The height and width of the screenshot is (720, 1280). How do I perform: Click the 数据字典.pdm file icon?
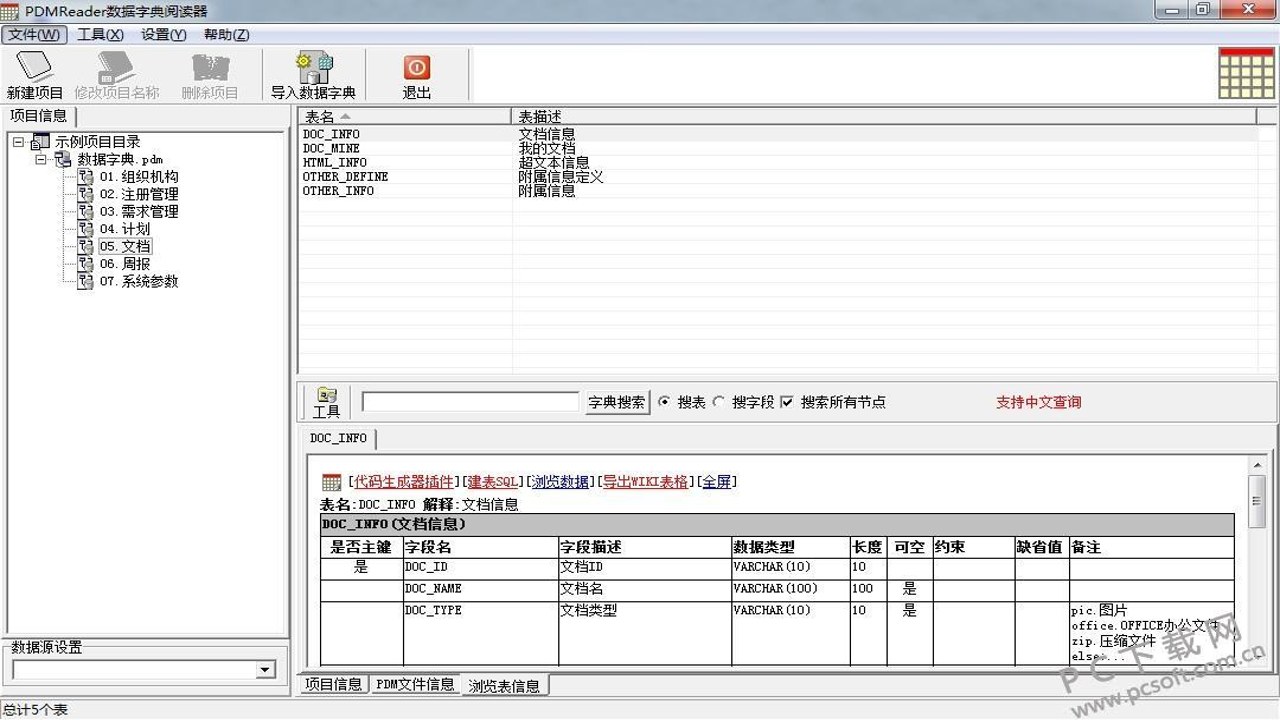[63, 159]
